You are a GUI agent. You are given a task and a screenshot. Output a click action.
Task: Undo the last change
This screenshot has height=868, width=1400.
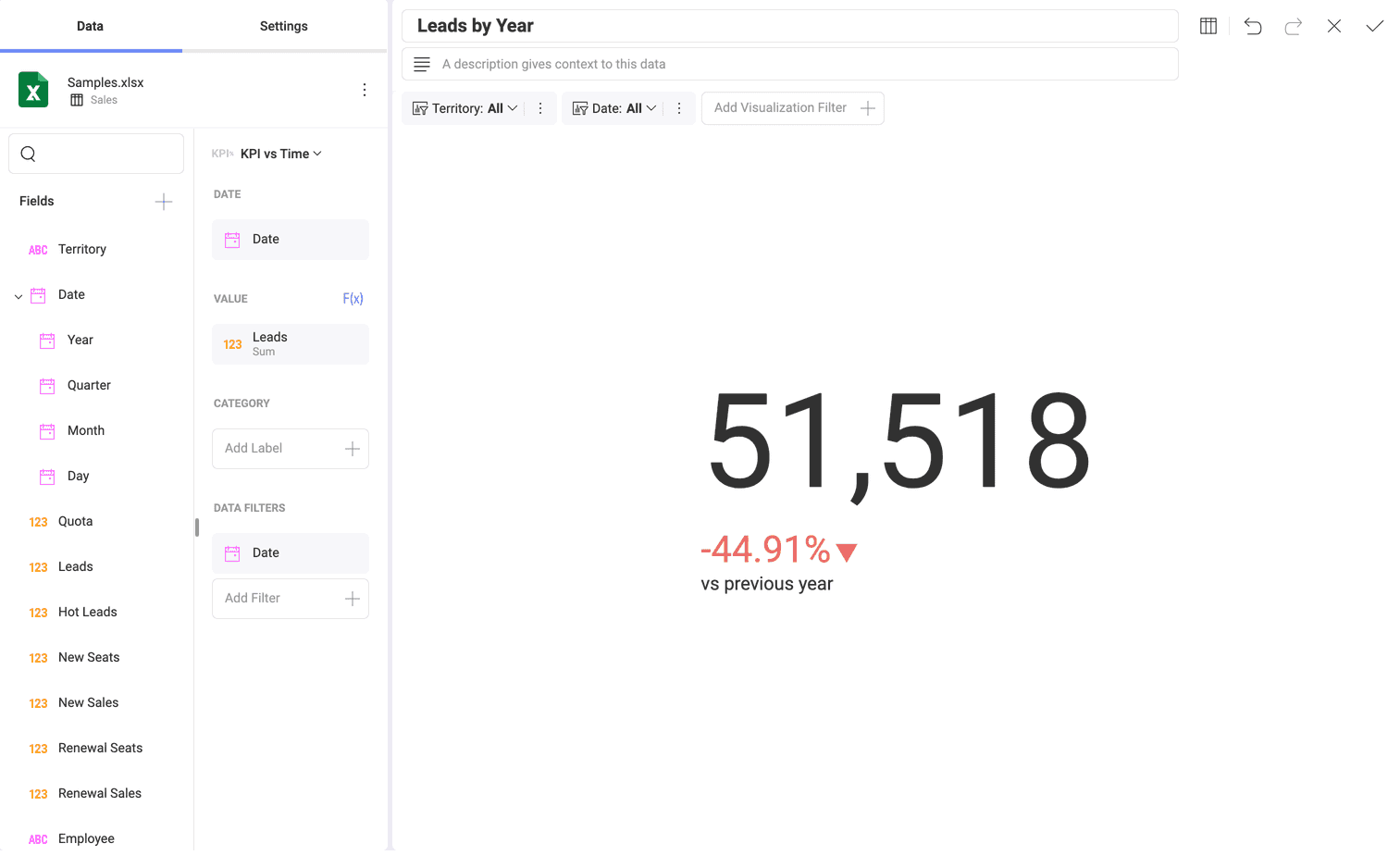coord(1253,26)
